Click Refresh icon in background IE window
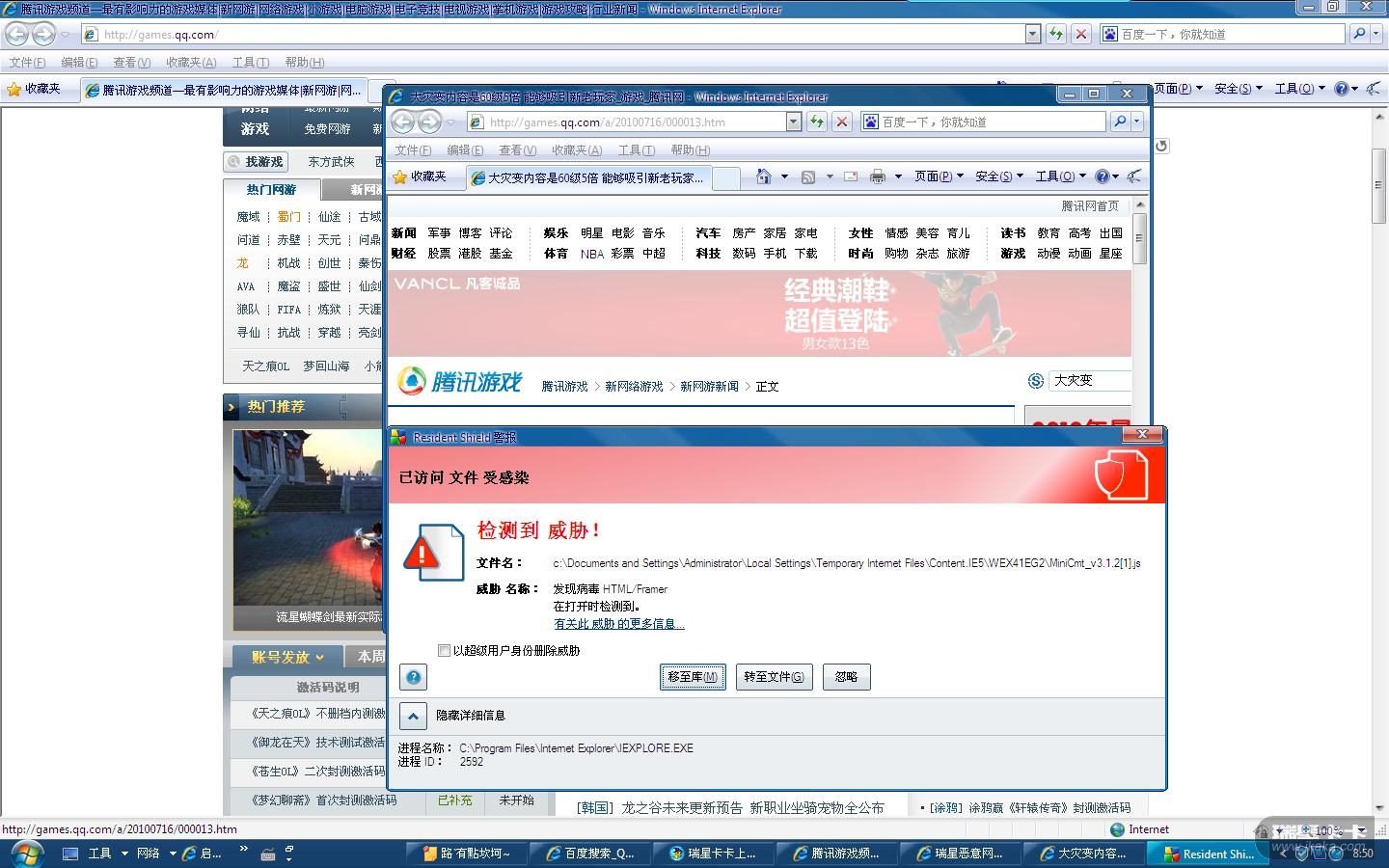Screen dimensions: 1389x868 (x=1056, y=34)
